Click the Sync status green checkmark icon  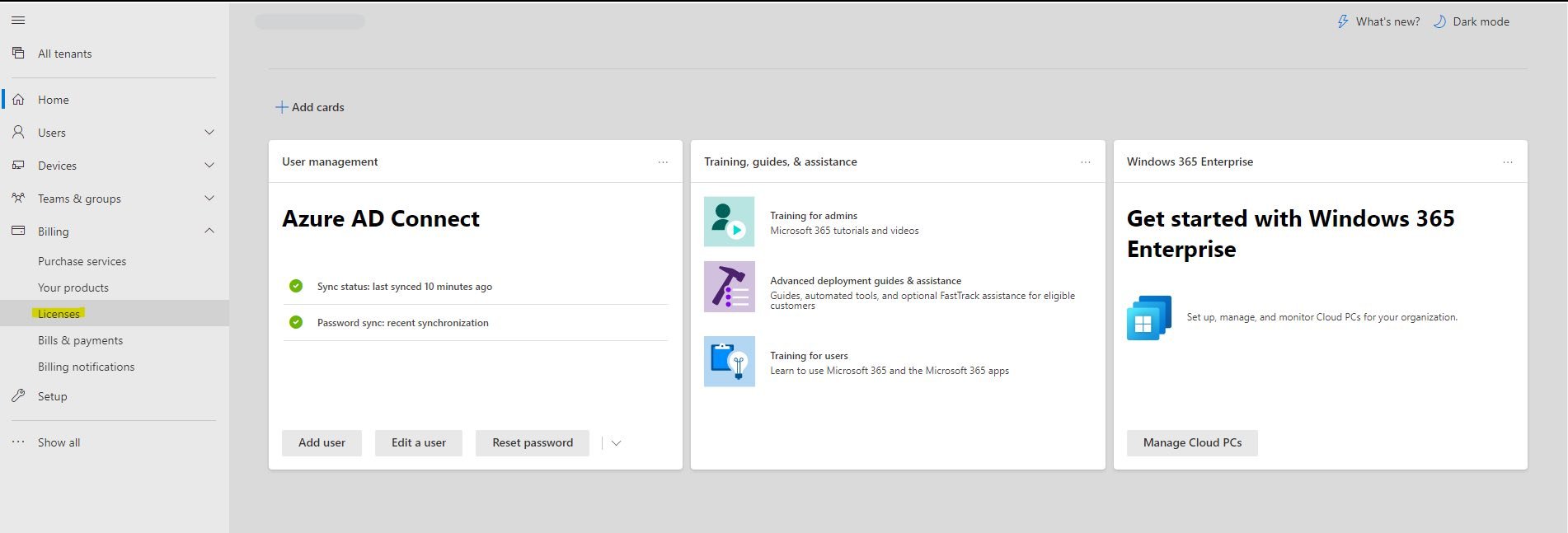click(296, 286)
